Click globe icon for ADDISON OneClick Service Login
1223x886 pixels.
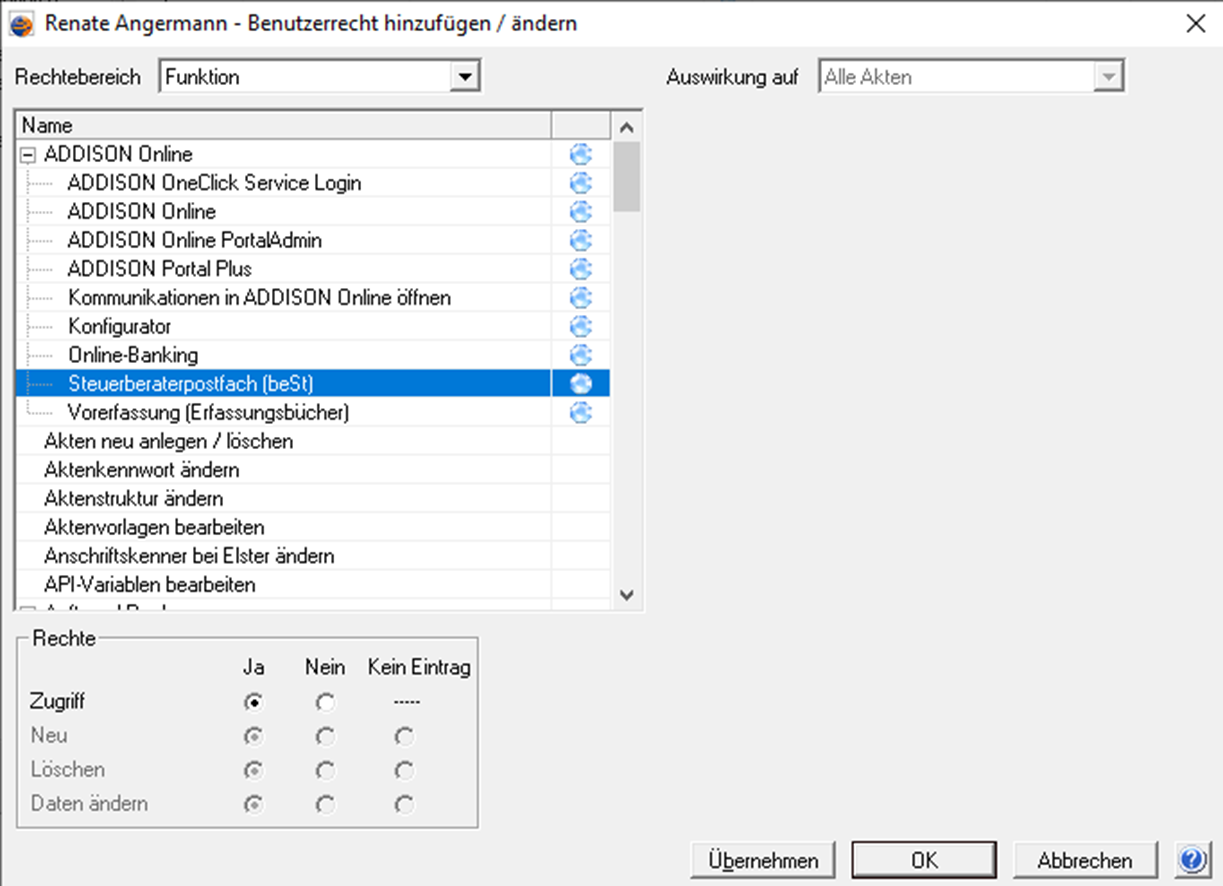(x=581, y=183)
